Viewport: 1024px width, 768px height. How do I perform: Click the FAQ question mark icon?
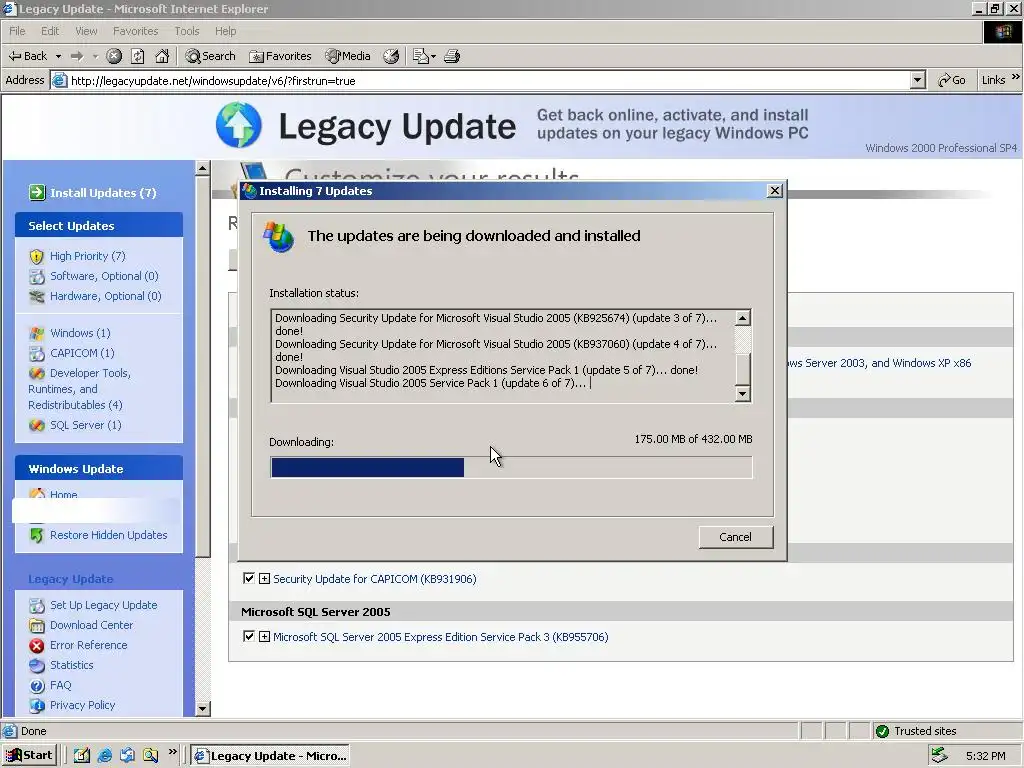tap(37, 686)
